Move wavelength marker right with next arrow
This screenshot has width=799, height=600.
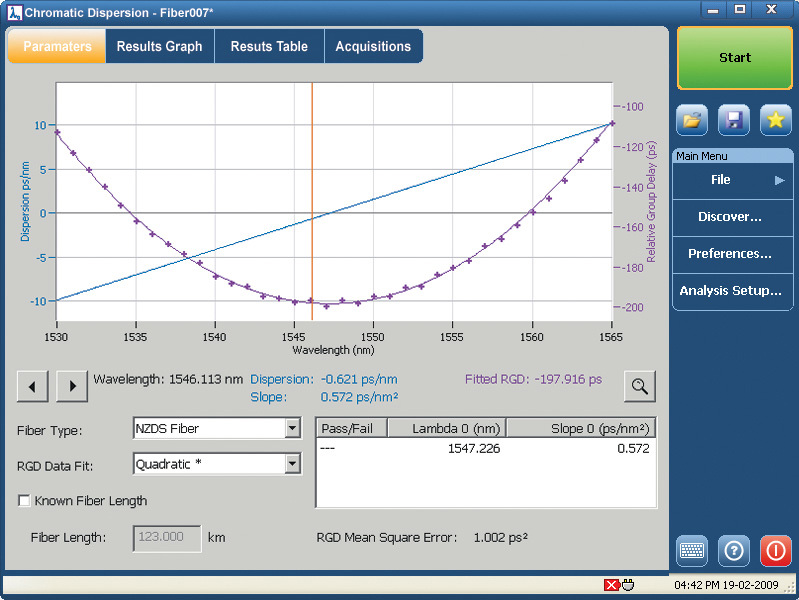72,386
